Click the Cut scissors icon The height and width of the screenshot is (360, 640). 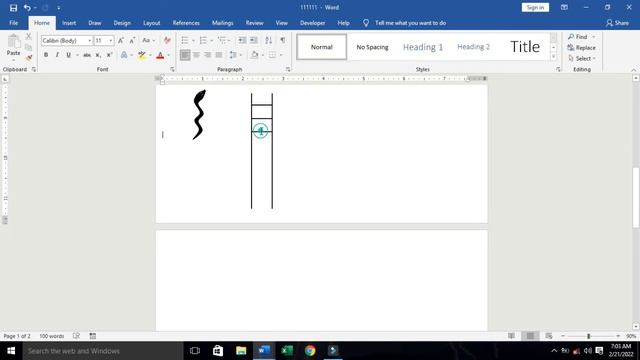pyautogui.click(x=29, y=37)
